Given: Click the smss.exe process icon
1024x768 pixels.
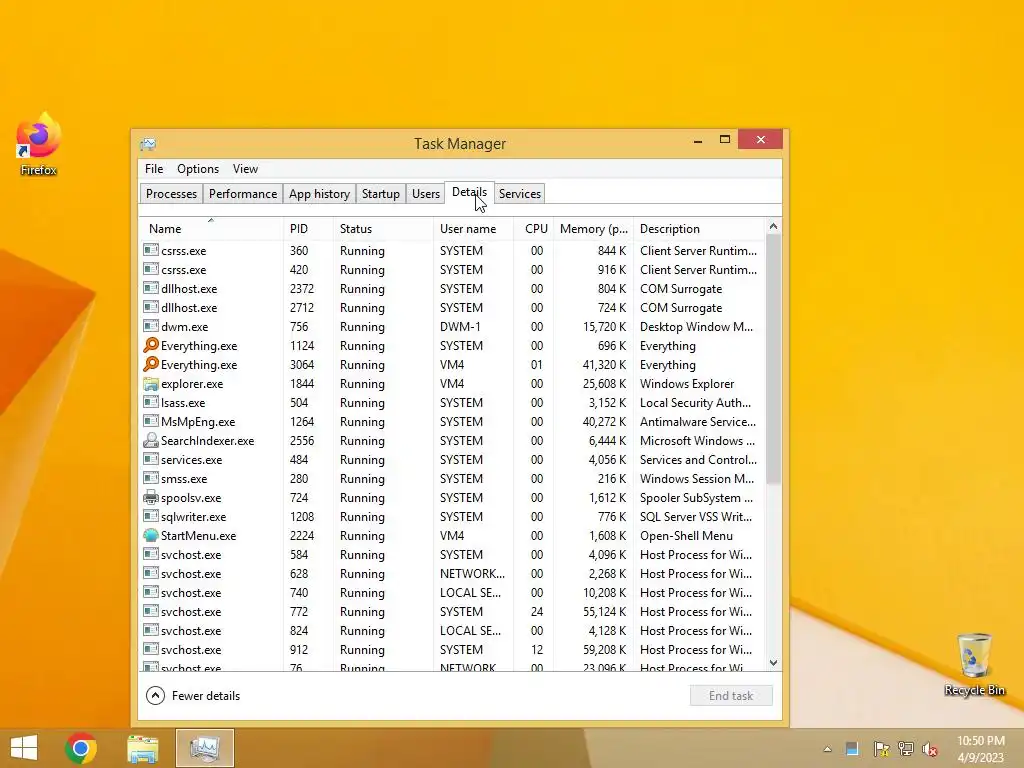Looking at the screenshot, I should pos(151,478).
